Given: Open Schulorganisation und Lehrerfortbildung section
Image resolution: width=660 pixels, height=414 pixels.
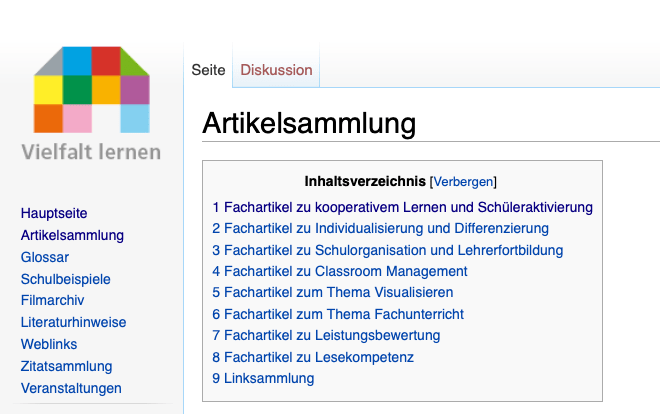Looking at the screenshot, I should pyautogui.click(x=388, y=250).
